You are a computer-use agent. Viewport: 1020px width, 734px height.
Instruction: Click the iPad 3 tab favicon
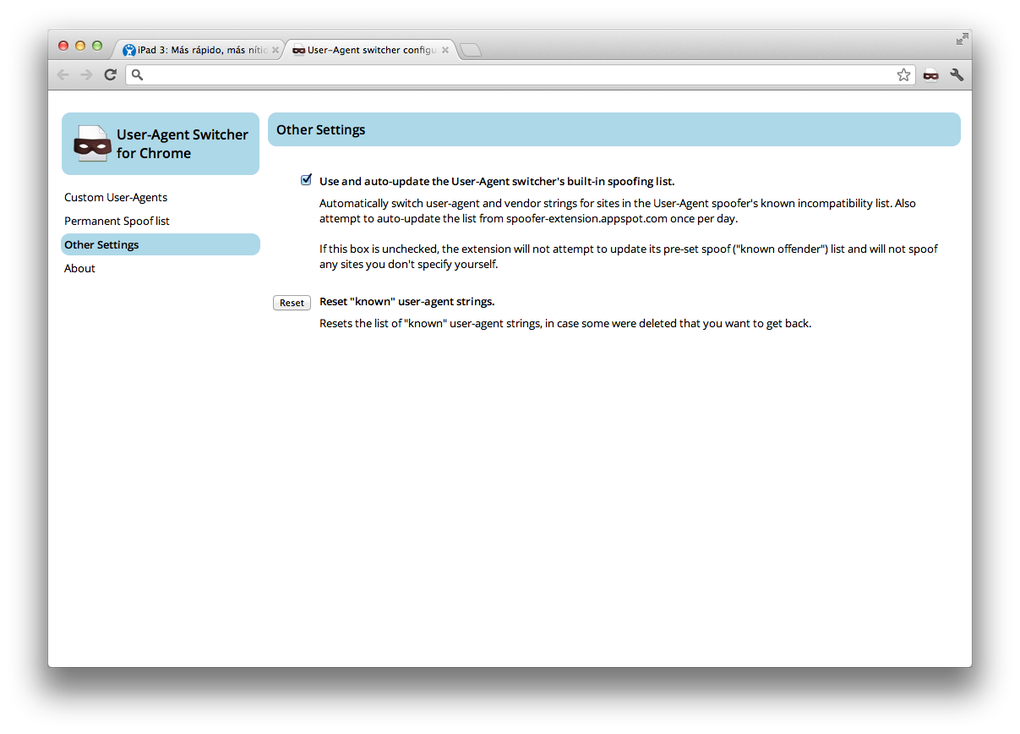tap(129, 50)
